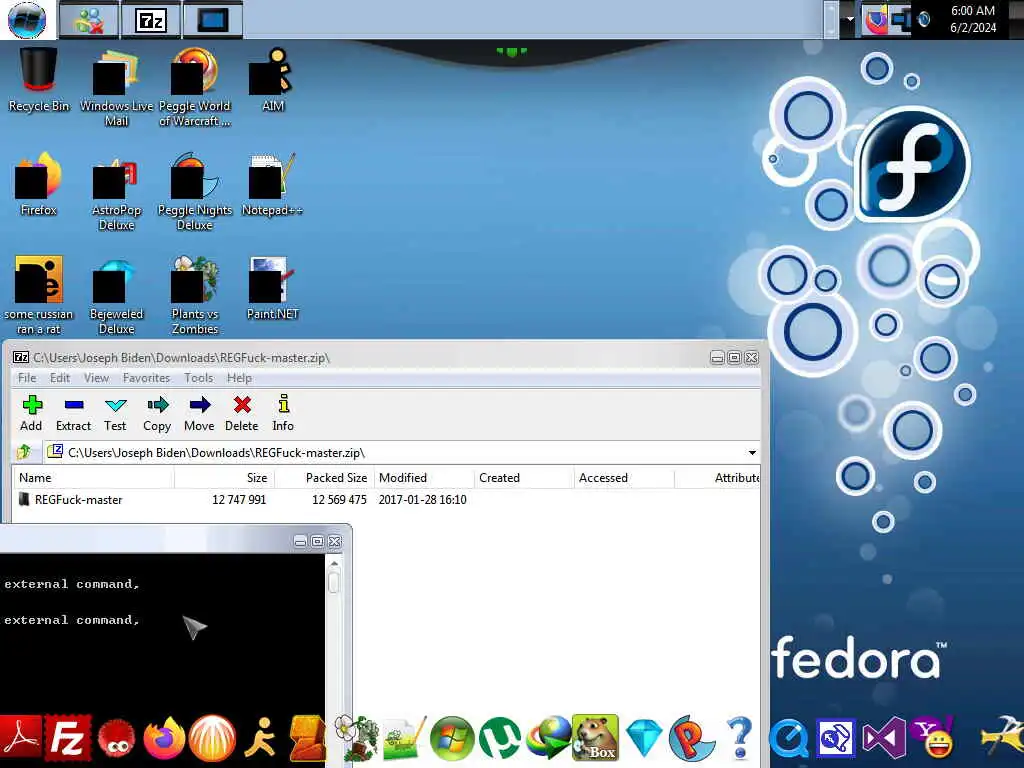
Task: Sort by the Accessed column header
Action: [624, 478]
